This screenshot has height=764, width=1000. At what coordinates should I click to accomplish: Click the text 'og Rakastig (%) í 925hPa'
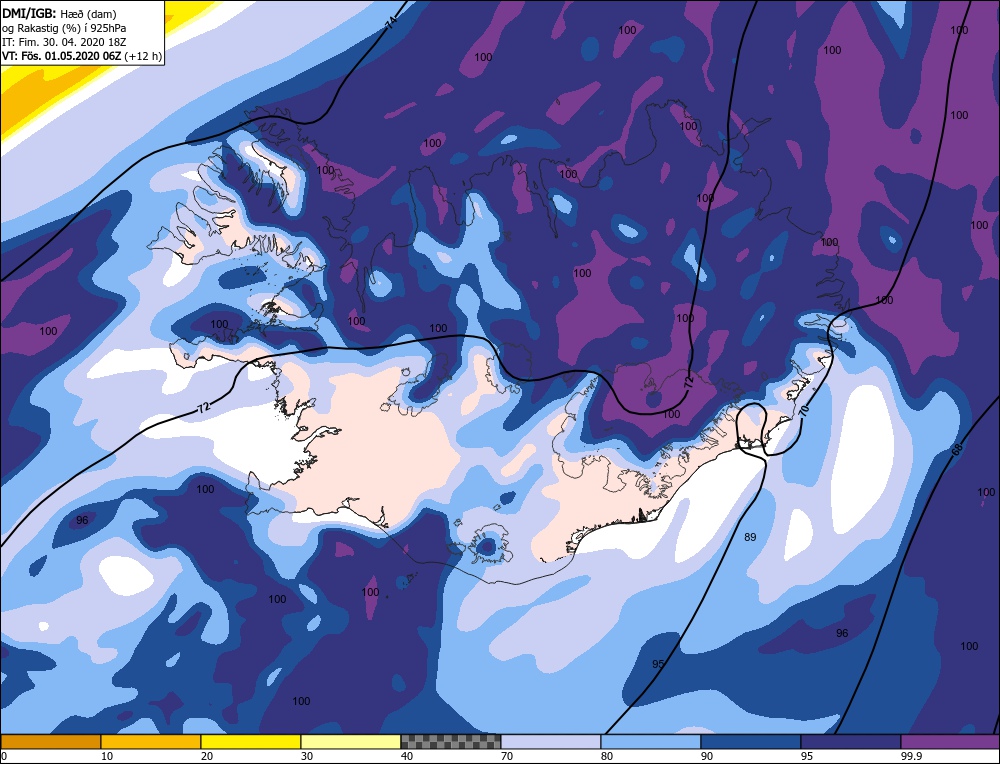(x=64, y=28)
